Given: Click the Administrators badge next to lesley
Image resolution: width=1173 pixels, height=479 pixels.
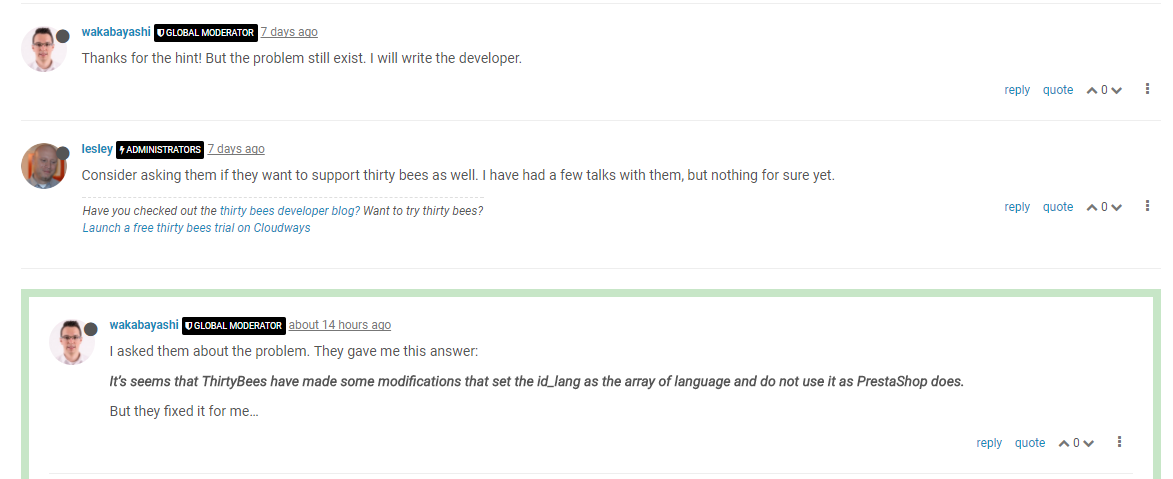Looking at the screenshot, I should click(x=160, y=150).
